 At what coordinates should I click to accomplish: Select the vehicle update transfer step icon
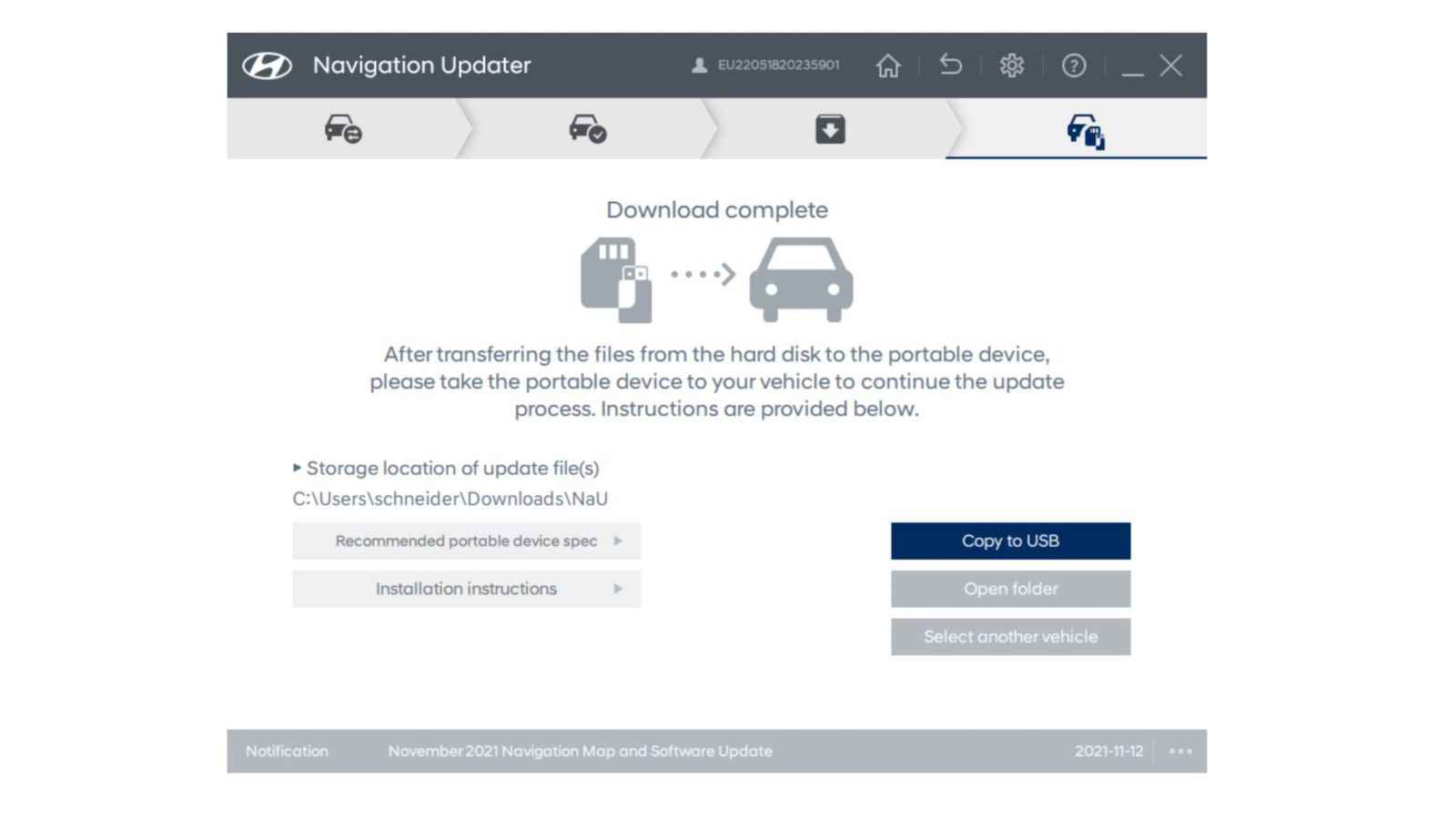click(x=1087, y=129)
